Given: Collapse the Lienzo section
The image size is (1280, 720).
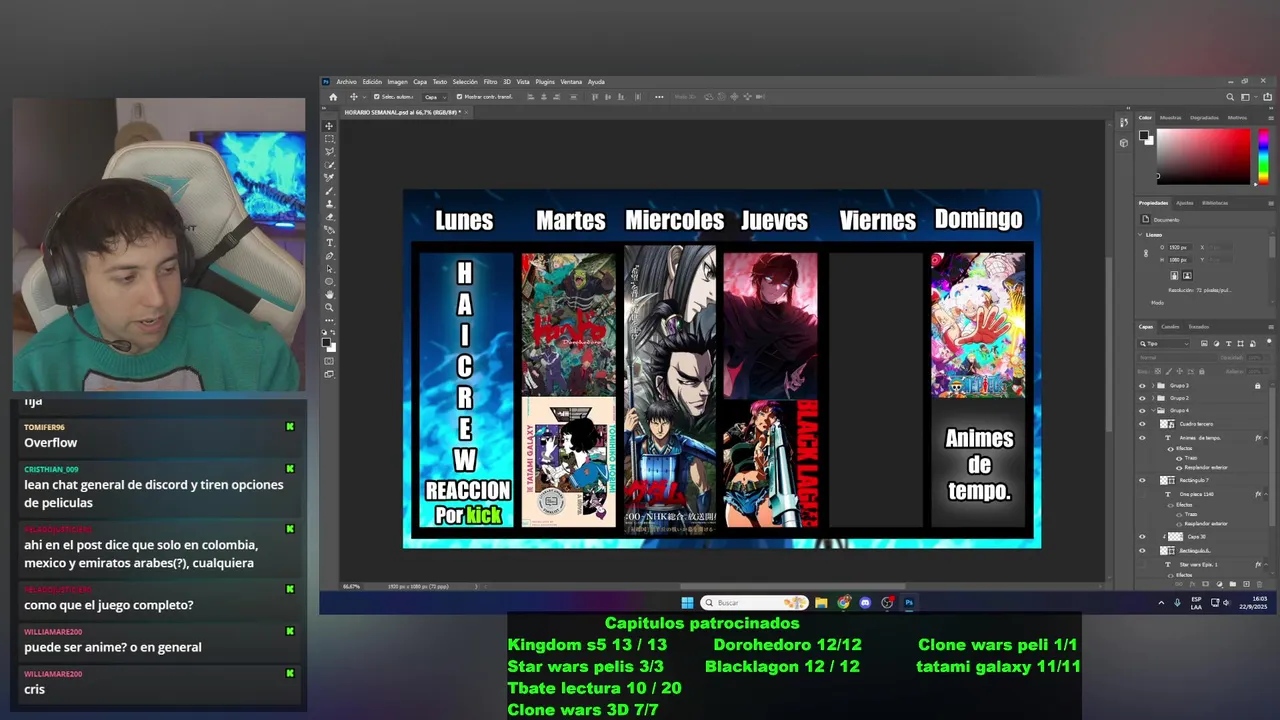Looking at the screenshot, I should coord(1140,235).
